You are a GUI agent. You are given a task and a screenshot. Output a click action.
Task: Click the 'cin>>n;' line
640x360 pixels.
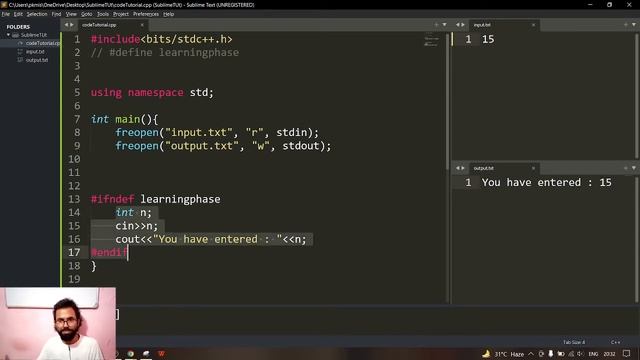[x=136, y=226]
